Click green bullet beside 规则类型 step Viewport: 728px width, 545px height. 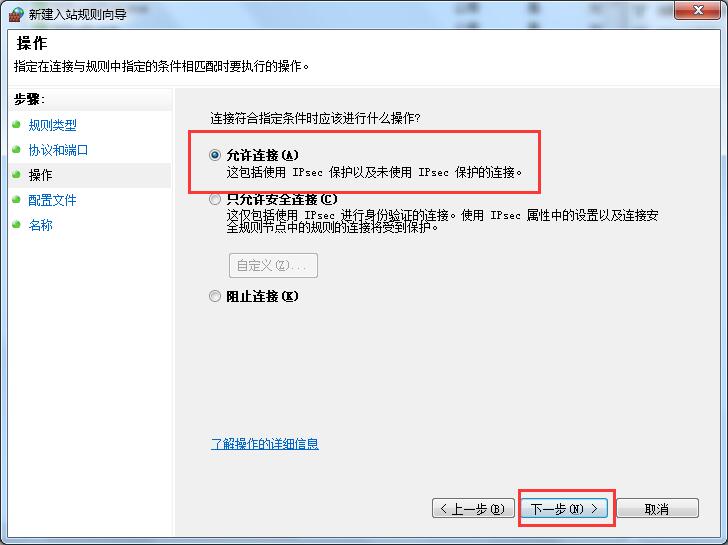tap(17, 124)
